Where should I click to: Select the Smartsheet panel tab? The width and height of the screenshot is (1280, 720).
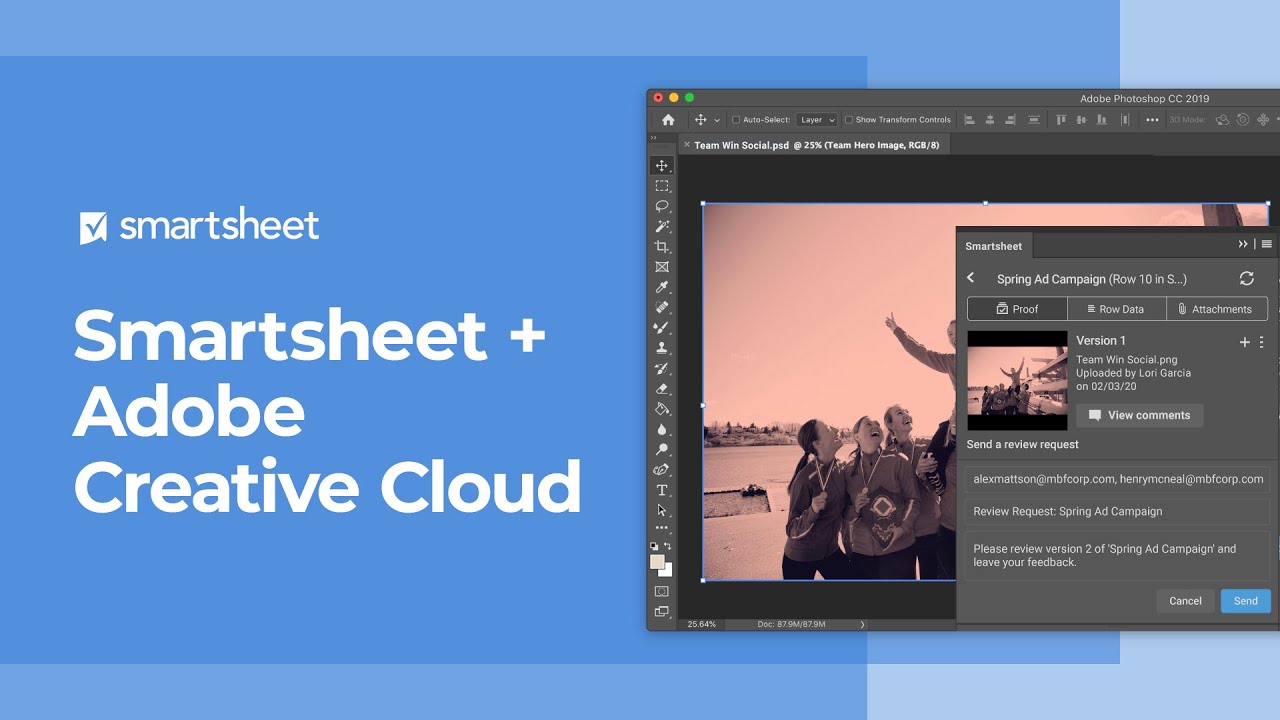[994, 246]
